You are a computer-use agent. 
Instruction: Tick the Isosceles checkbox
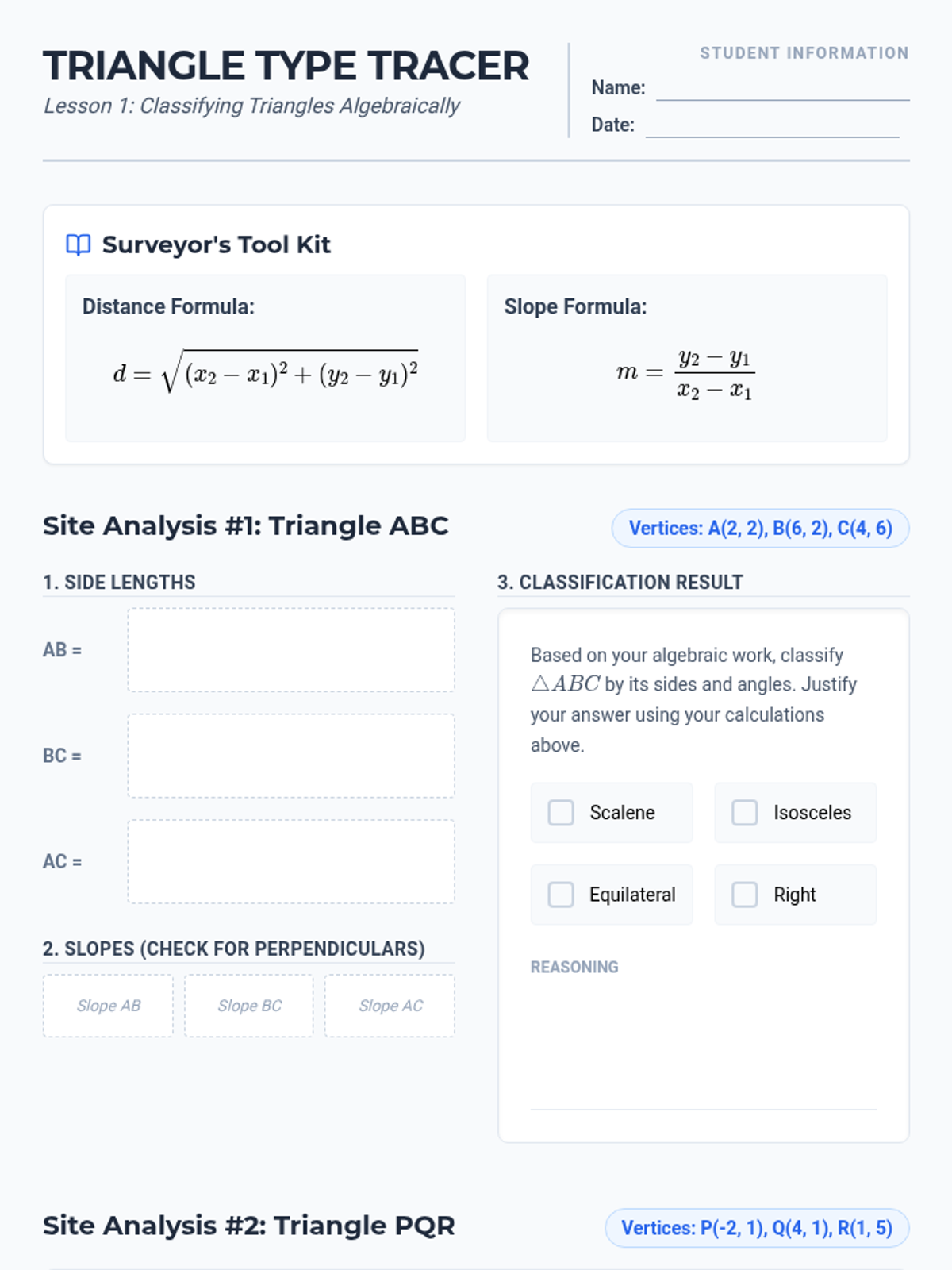(x=744, y=812)
